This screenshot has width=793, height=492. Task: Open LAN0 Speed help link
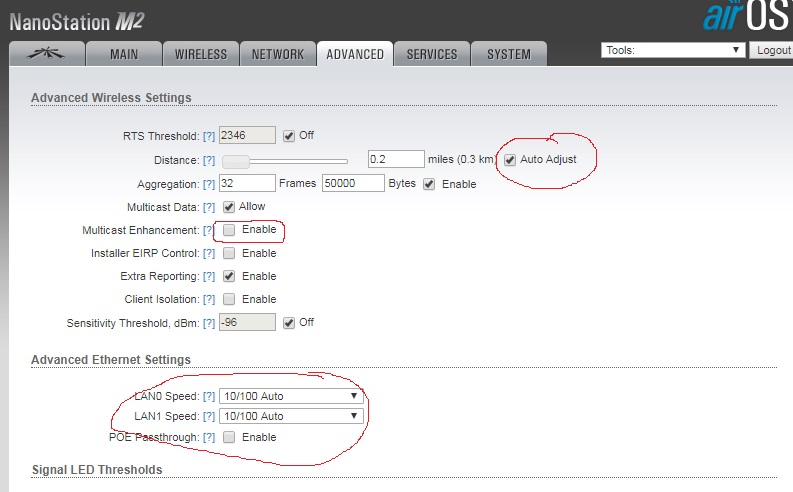tap(209, 396)
